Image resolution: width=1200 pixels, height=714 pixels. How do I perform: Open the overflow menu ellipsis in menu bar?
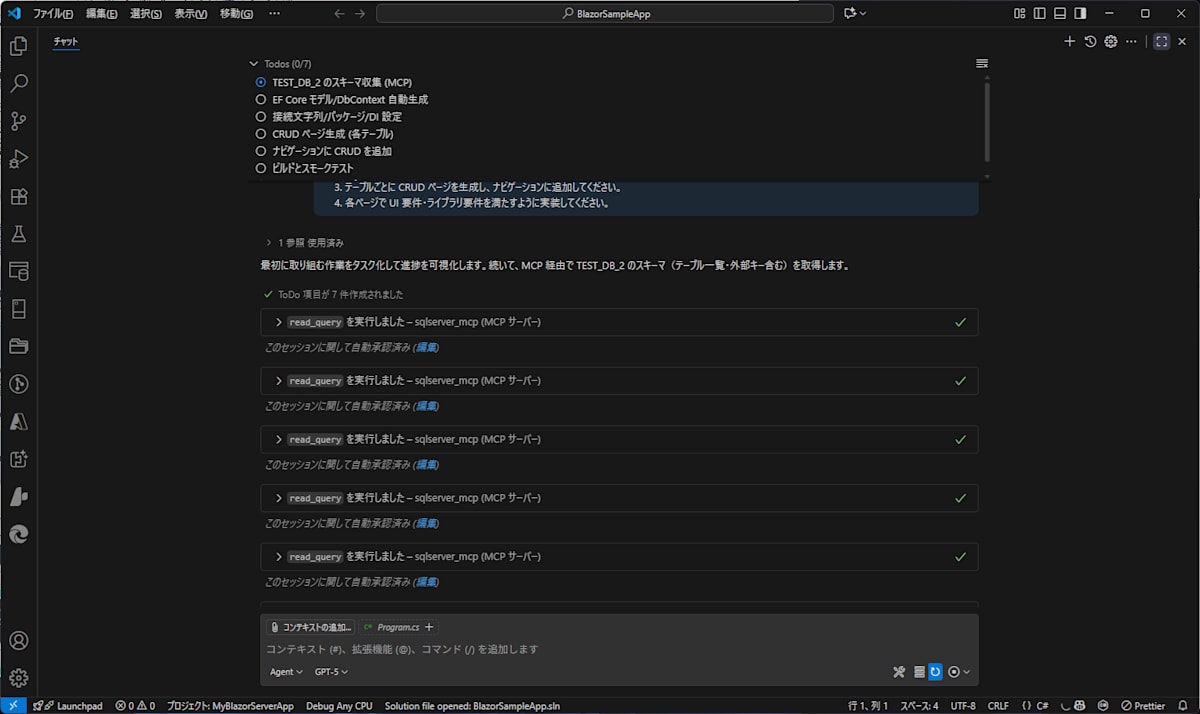[x=275, y=13]
